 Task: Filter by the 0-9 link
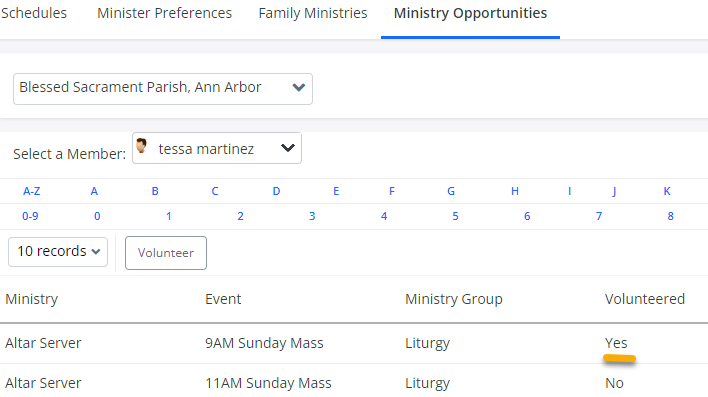[x=30, y=216]
